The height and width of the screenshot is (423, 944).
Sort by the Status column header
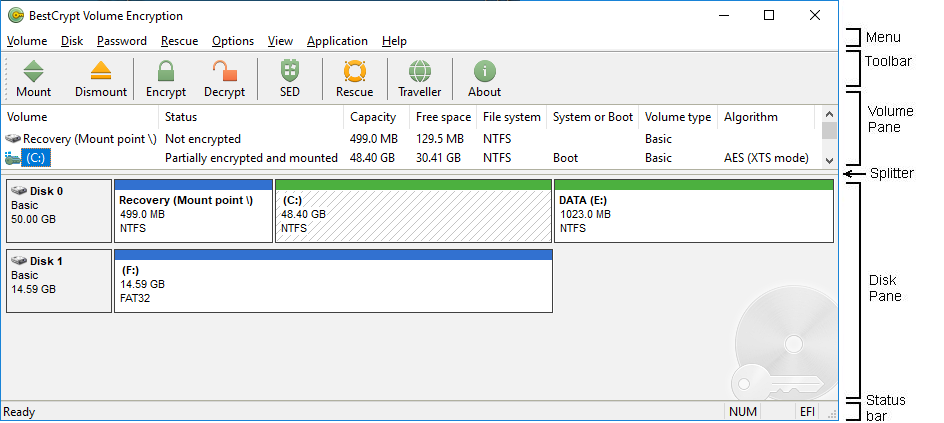(x=252, y=117)
